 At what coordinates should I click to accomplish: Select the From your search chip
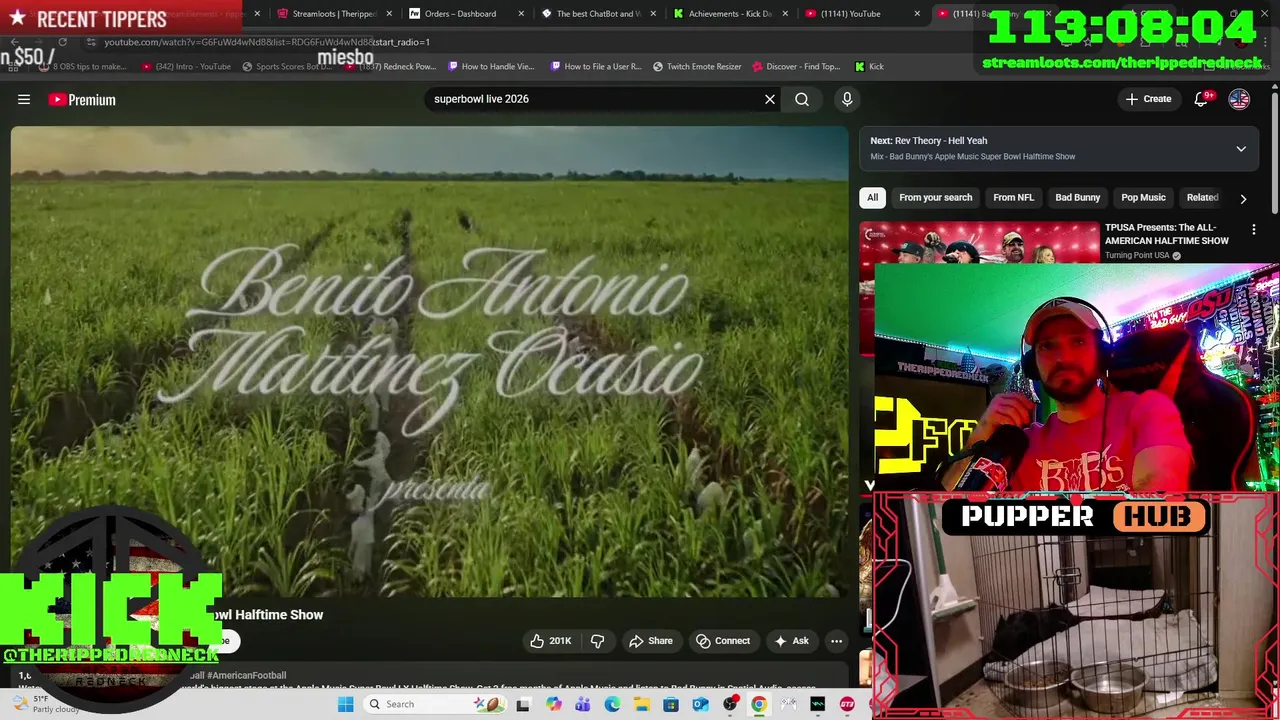(x=935, y=197)
